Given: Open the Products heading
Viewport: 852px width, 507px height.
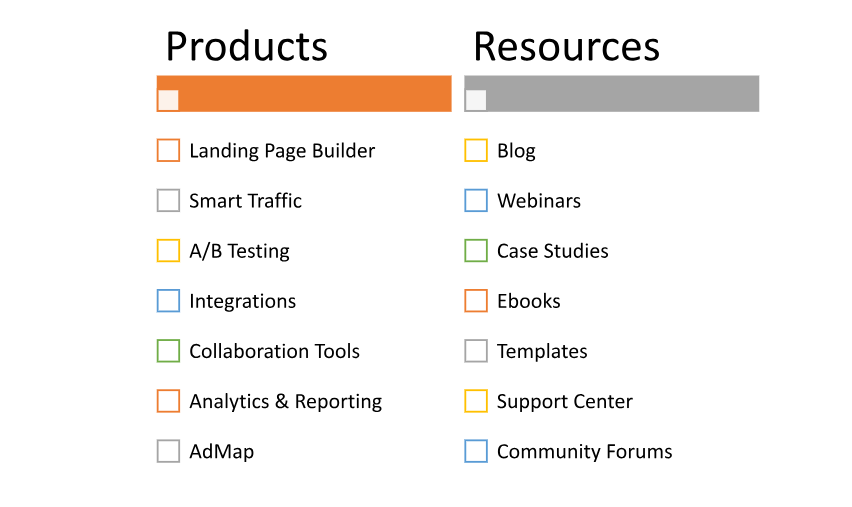Looking at the screenshot, I should tap(247, 47).
